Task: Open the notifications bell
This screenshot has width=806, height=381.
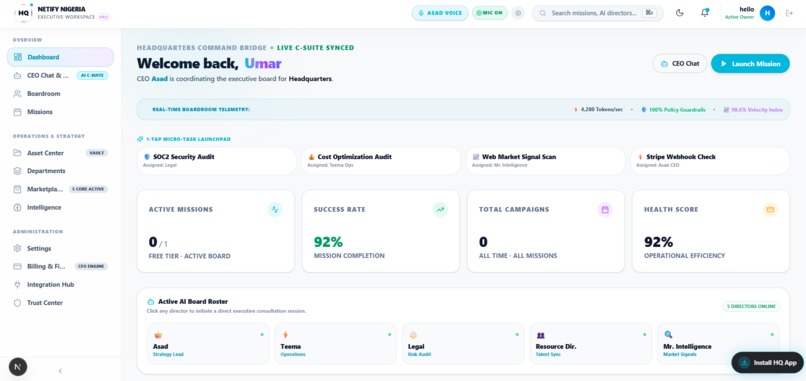Action: point(705,13)
